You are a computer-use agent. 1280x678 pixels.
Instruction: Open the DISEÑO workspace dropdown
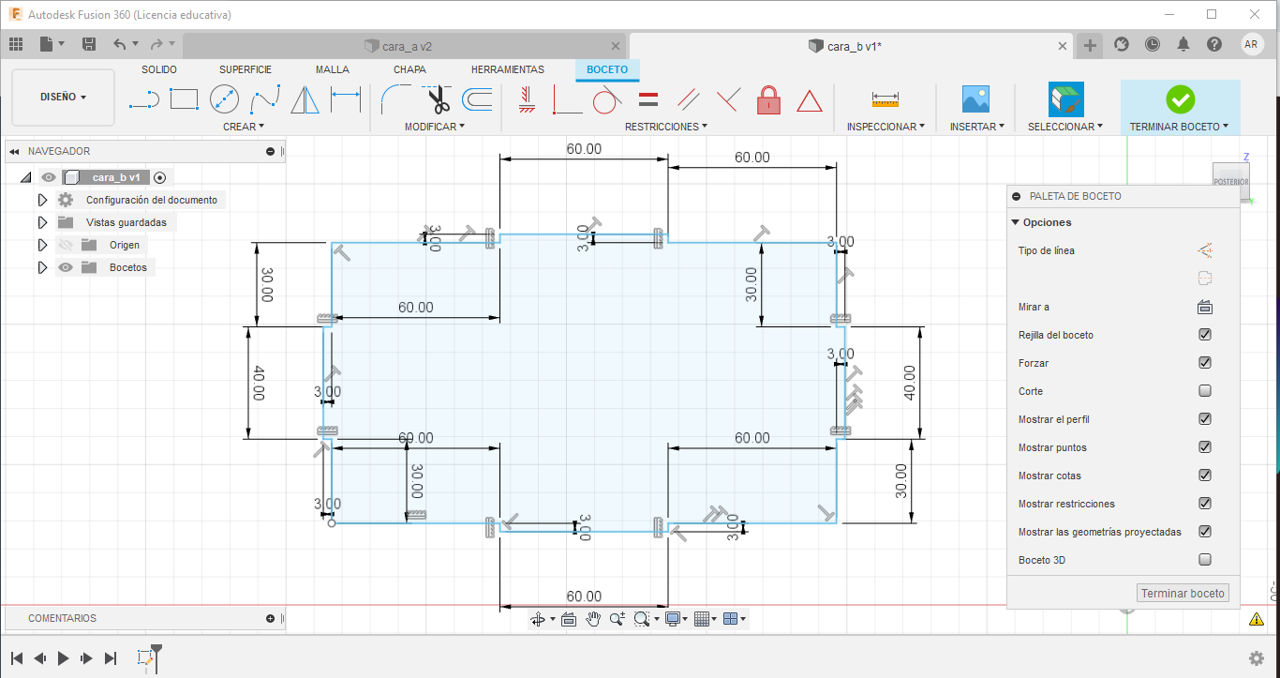pyautogui.click(x=63, y=97)
